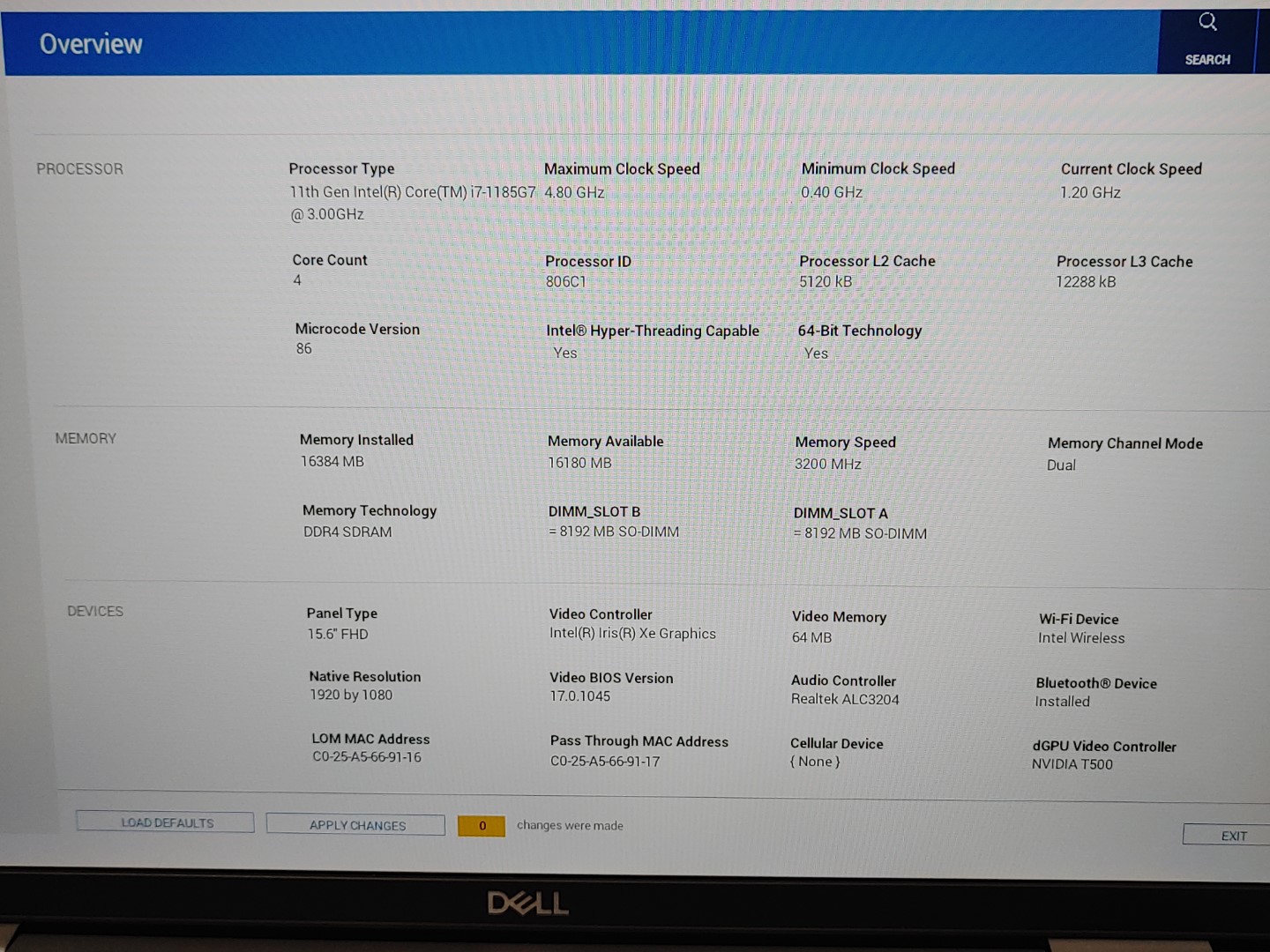Select the MEMORY section label
1270x952 pixels.
click(x=86, y=439)
